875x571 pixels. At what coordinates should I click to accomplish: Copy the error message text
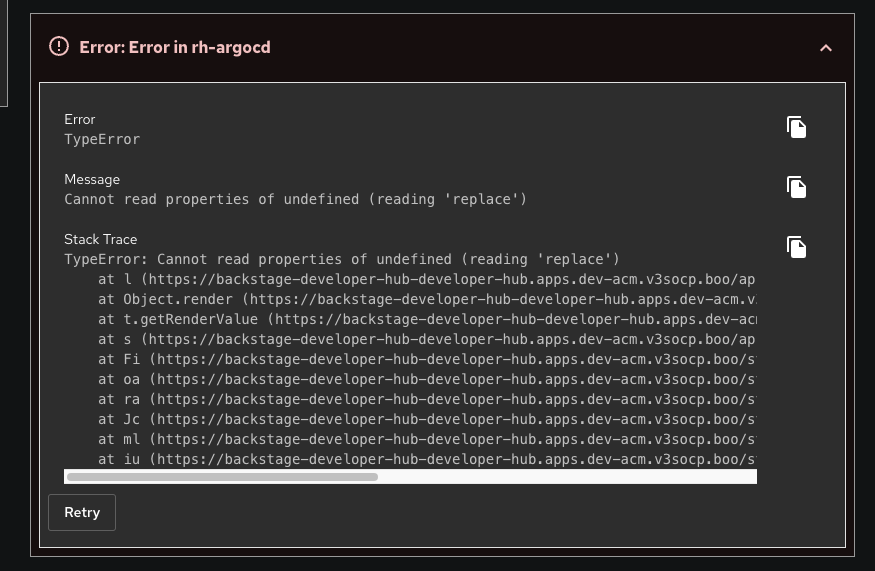(x=796, y=187)
